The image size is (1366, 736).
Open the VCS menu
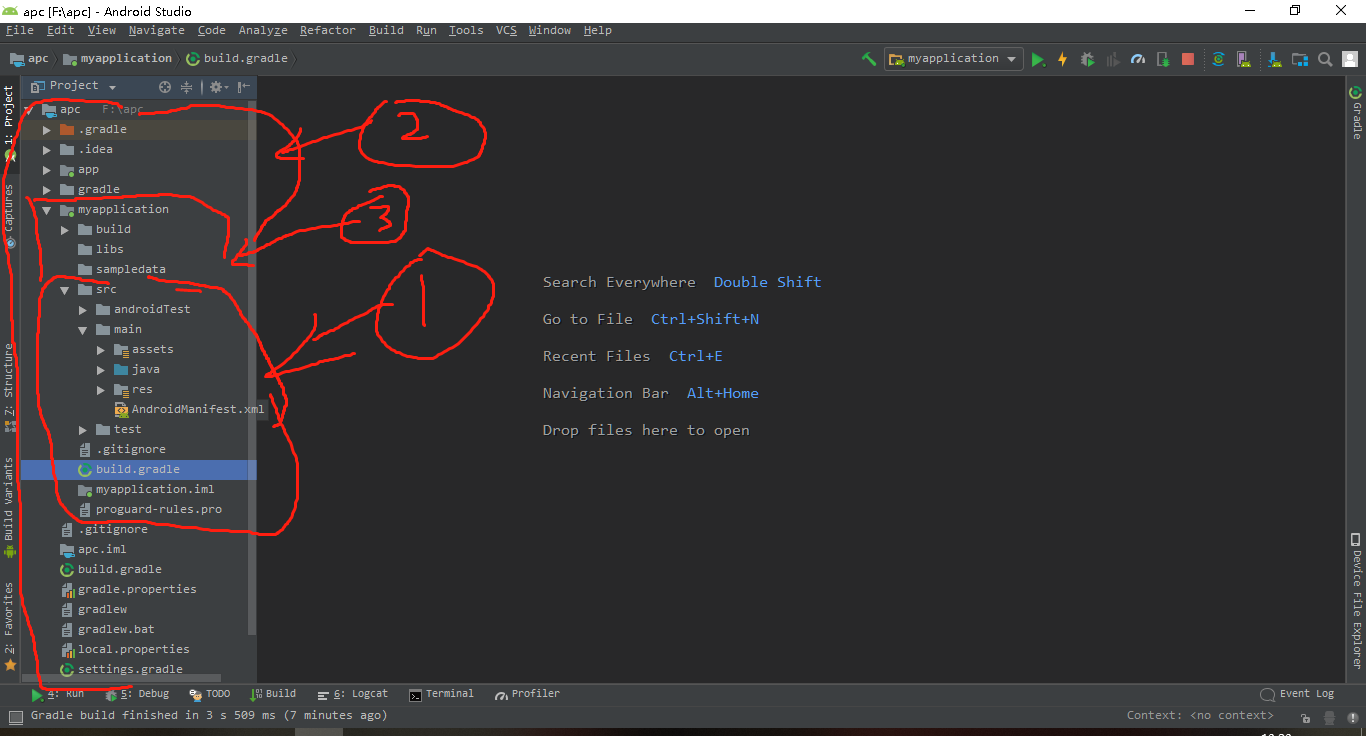(506, 31)
